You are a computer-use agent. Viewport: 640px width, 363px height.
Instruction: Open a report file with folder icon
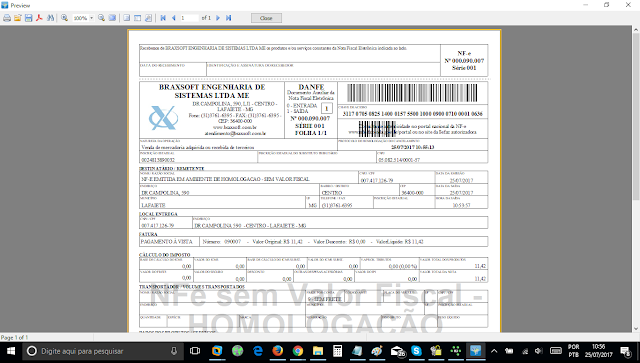pos(18,18)
